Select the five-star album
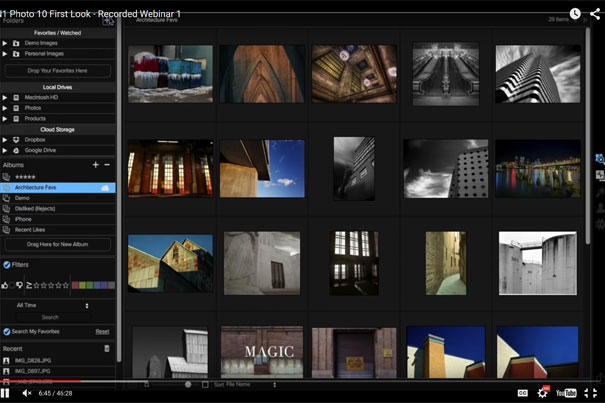The height and width of the screenshot is (403, 605). tap(58, 177)
